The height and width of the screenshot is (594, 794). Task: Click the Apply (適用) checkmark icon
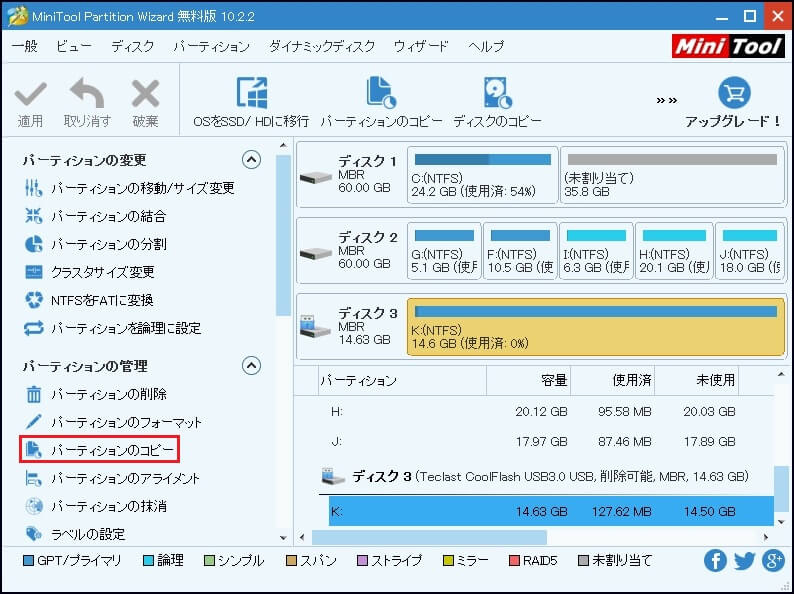(30, 95)
